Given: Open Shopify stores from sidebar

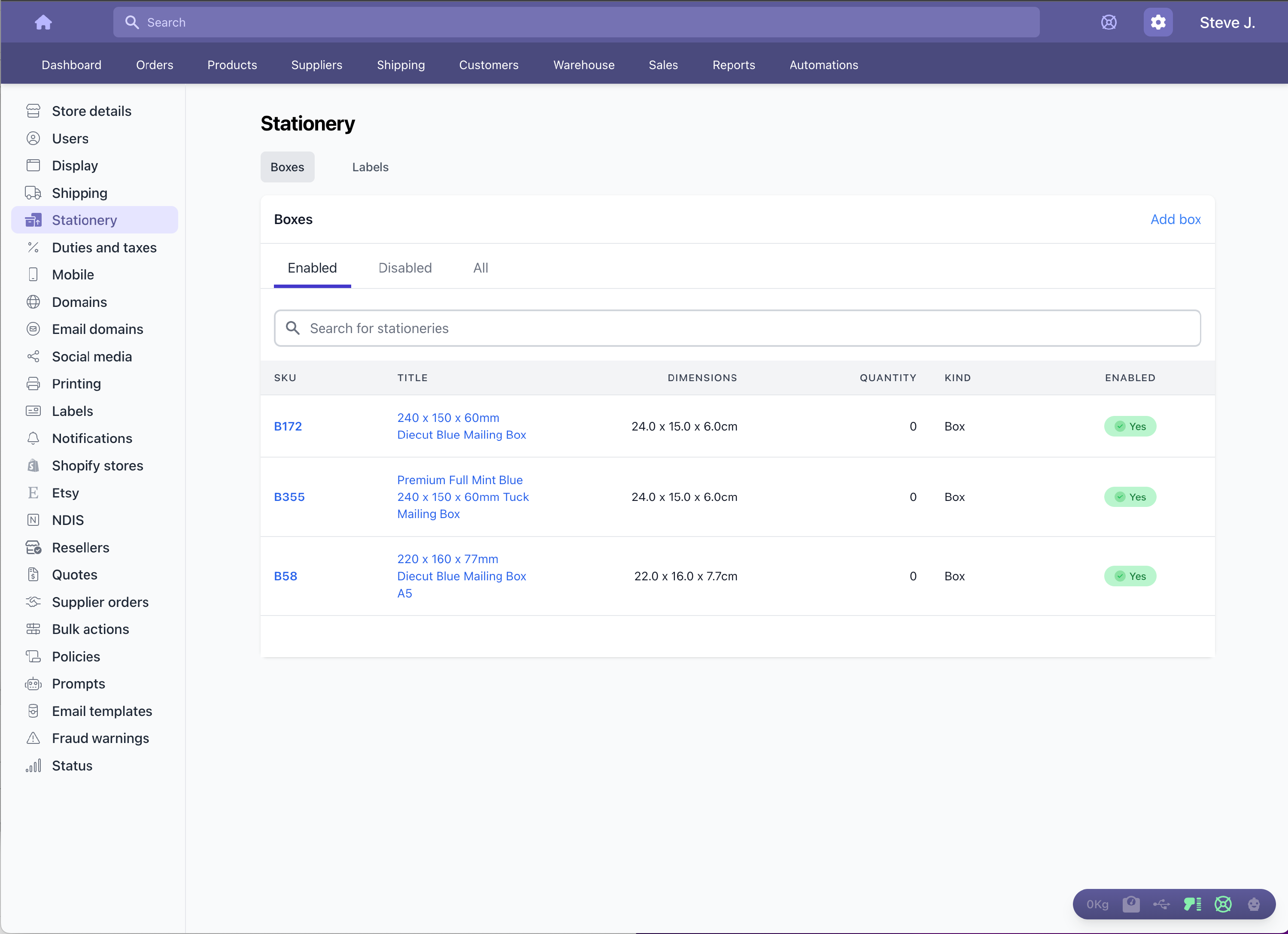Looking at the screenshot, I should (97, 466).
